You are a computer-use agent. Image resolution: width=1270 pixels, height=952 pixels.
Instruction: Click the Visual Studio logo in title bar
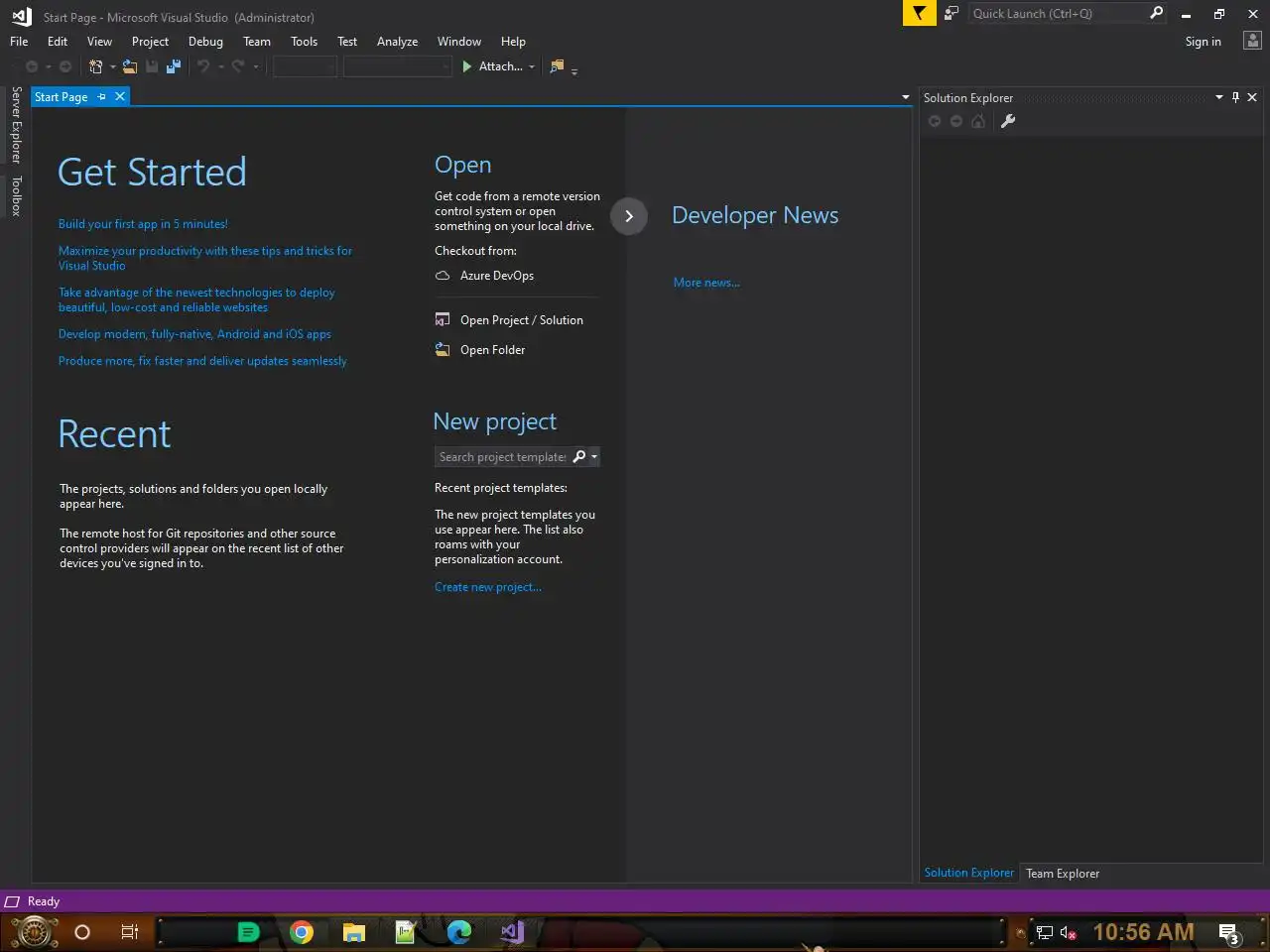22,16
